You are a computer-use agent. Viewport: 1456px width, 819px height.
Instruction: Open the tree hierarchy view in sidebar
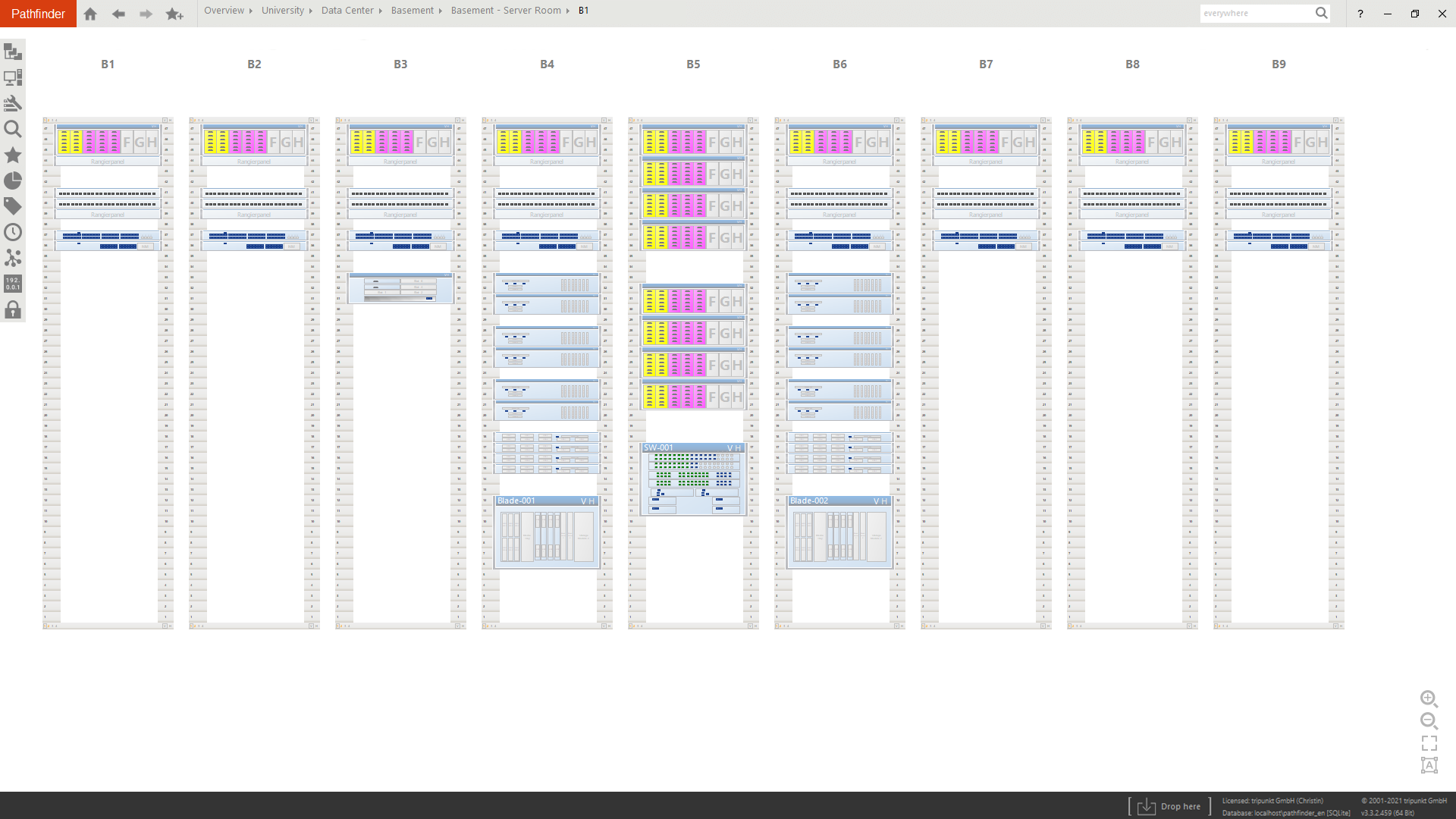click(x=12, y=52)
